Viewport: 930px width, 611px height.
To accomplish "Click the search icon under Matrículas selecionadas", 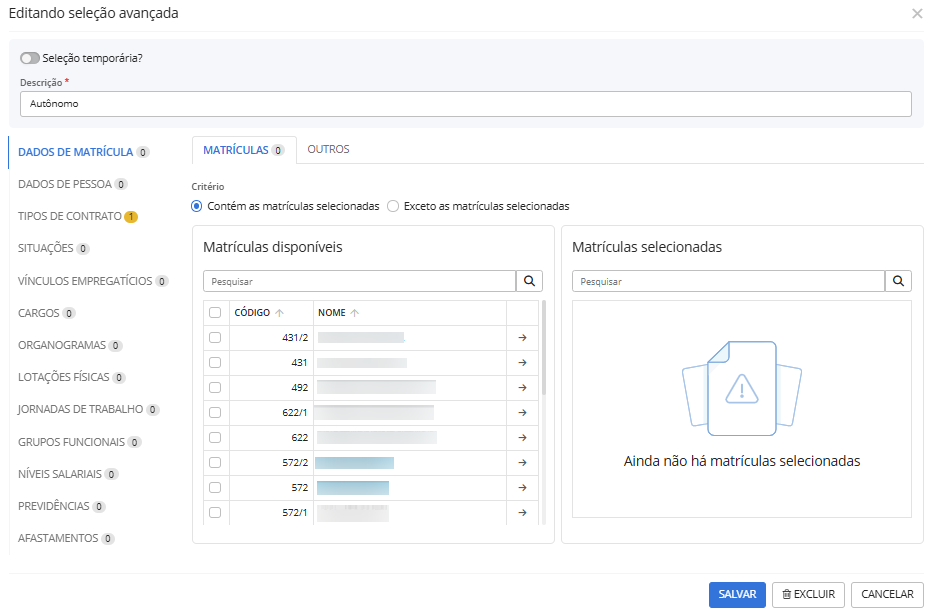I will click(x=898, y=281).
